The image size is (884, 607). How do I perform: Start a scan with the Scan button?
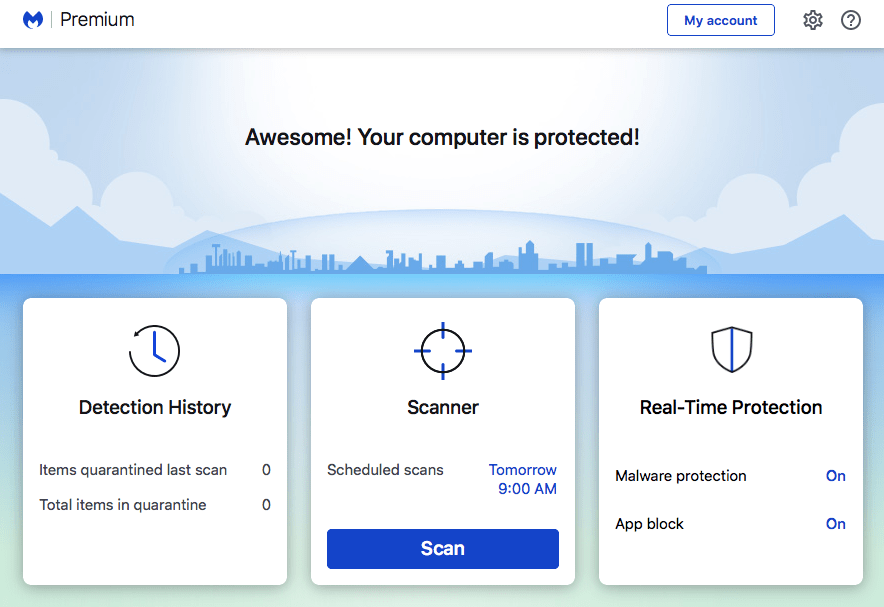(x=443, y=549)
